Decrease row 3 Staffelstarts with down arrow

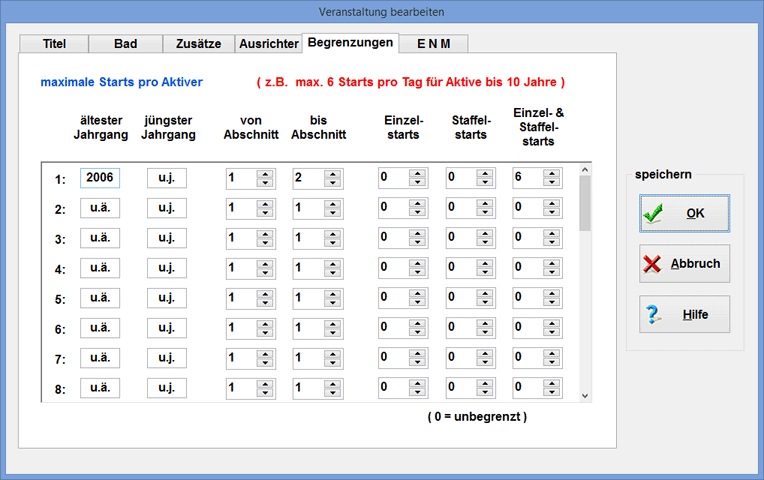(485, 243)
